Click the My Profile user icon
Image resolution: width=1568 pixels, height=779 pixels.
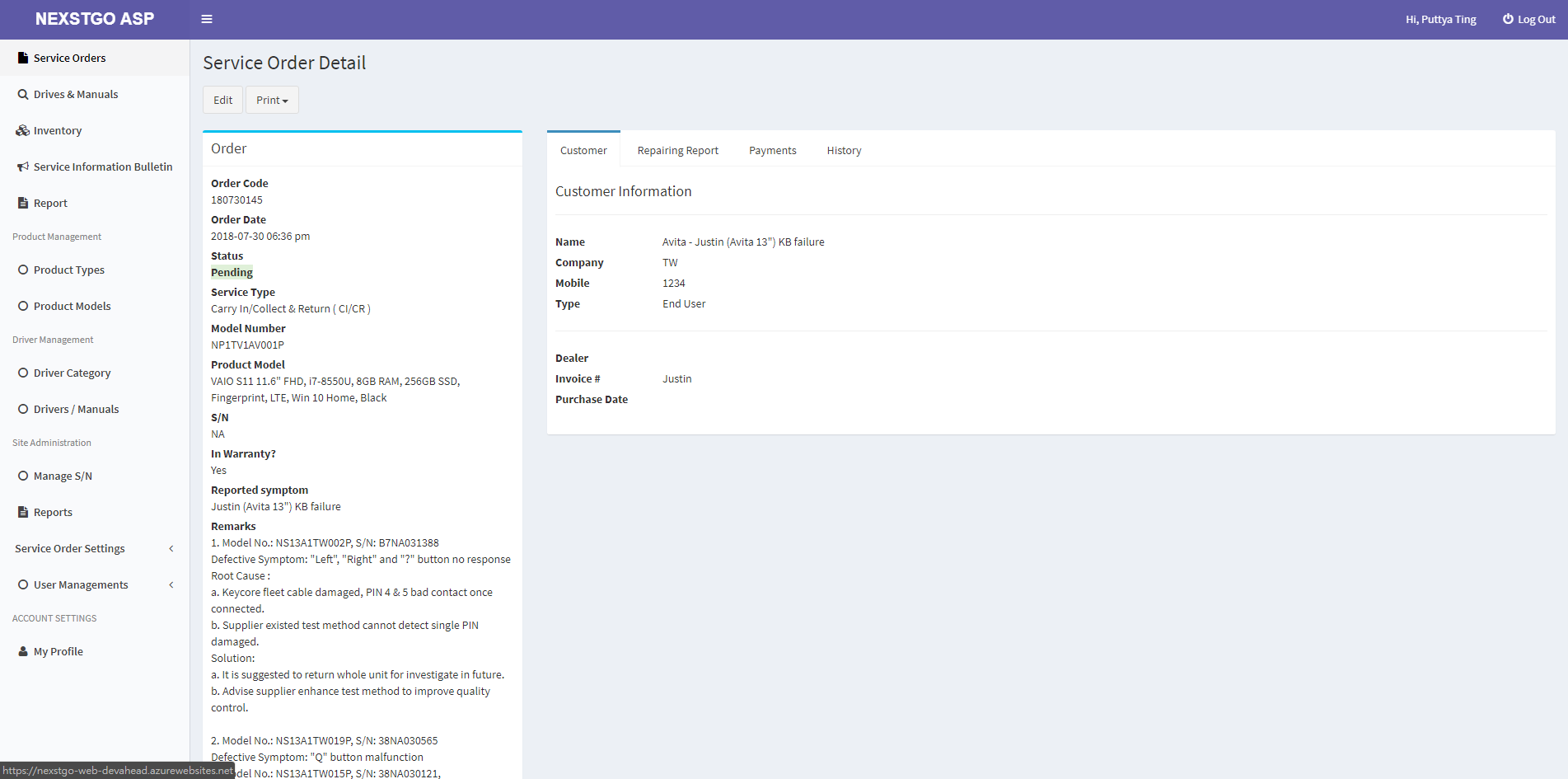click(x=23, y=651)
